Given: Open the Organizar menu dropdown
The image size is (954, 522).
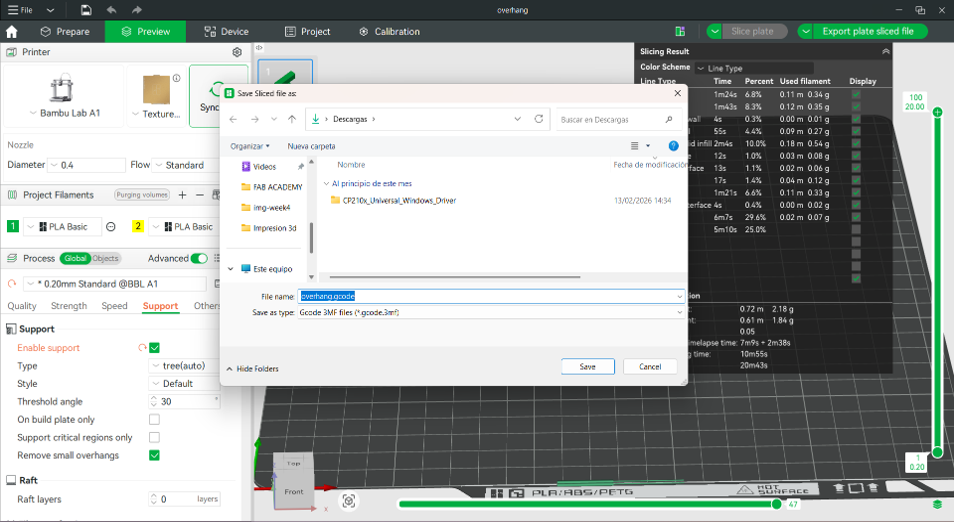Looking at the screenshot, I should click(x=250, y=146).
